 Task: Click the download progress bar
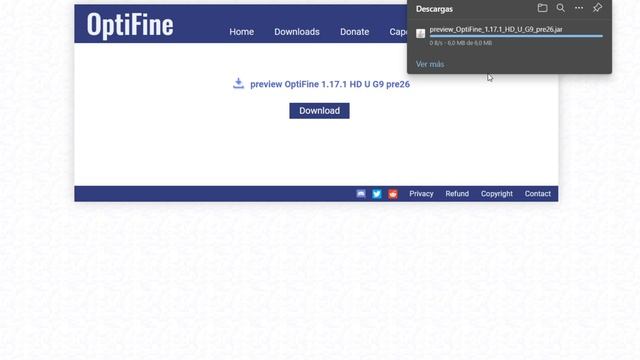click(x=516, y=36)
